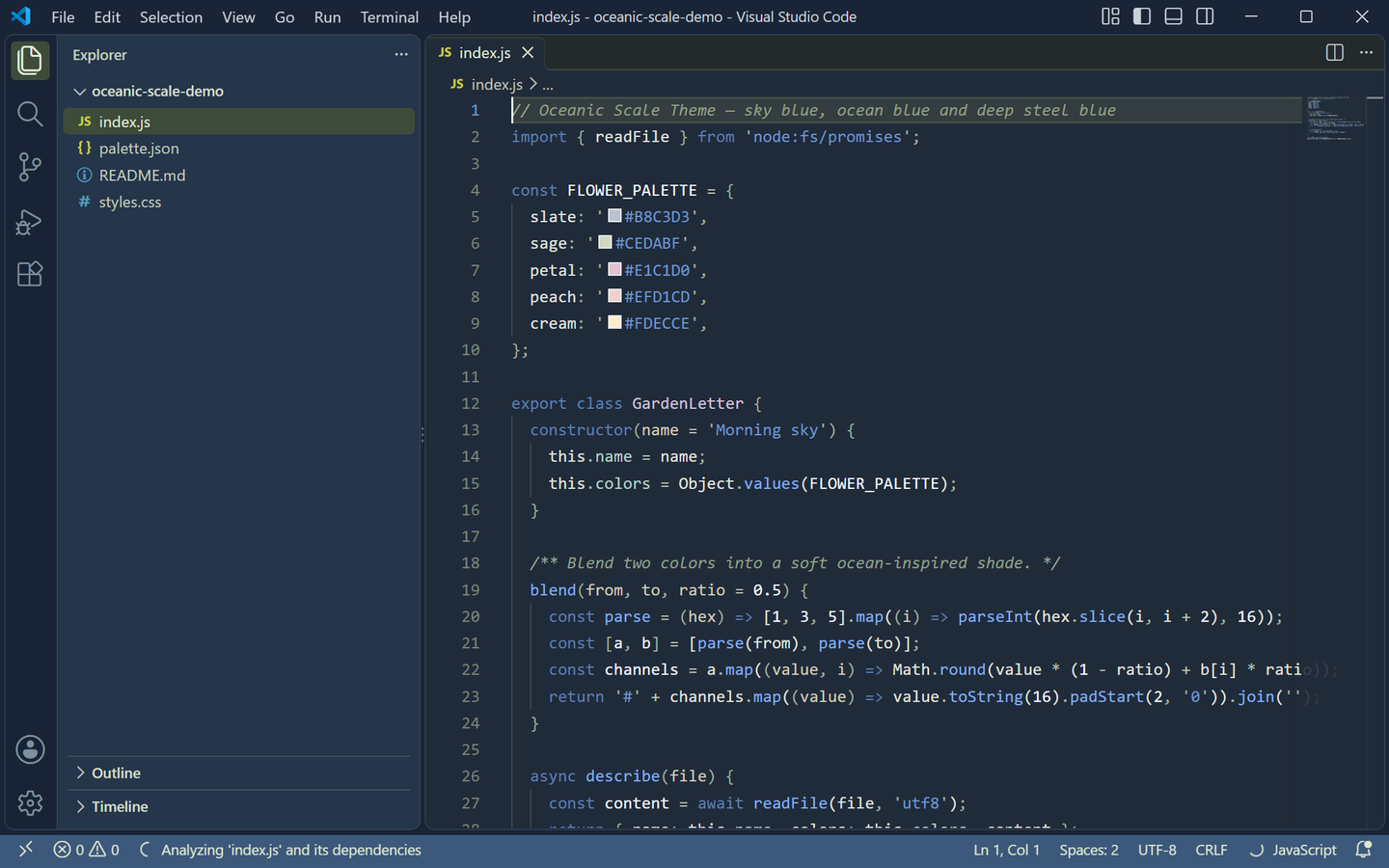The width and height of the screenshot is (1389, 868).
Task: Click the #FDECCE cream color swatch
Action: coord(614,322)
